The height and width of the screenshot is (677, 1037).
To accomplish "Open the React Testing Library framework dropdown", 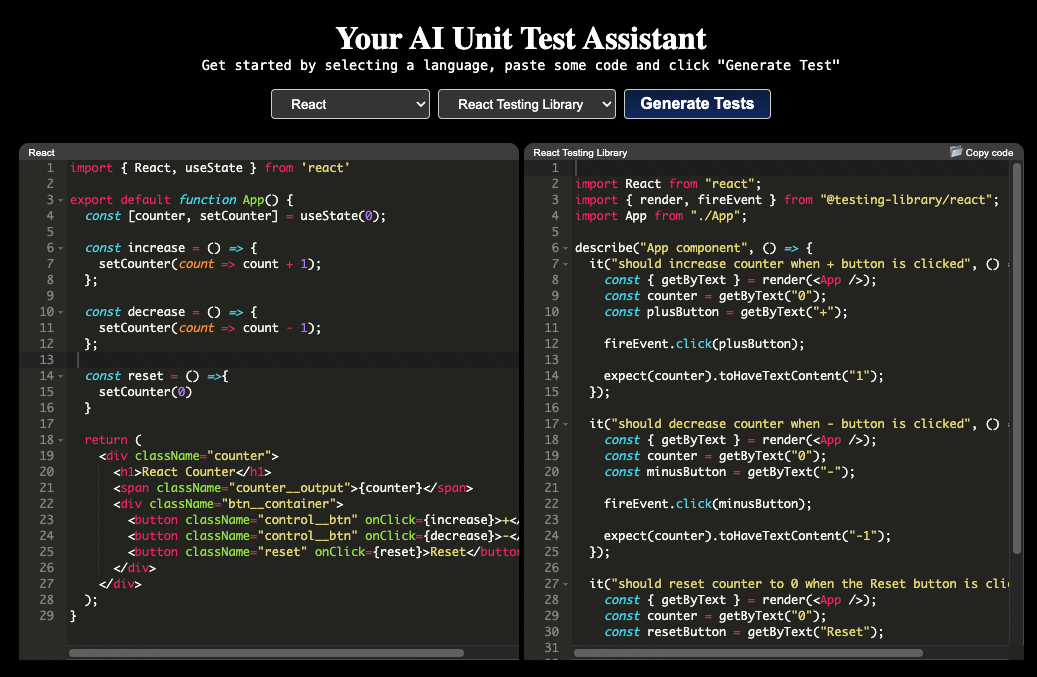I will click(x=526, y=104).
